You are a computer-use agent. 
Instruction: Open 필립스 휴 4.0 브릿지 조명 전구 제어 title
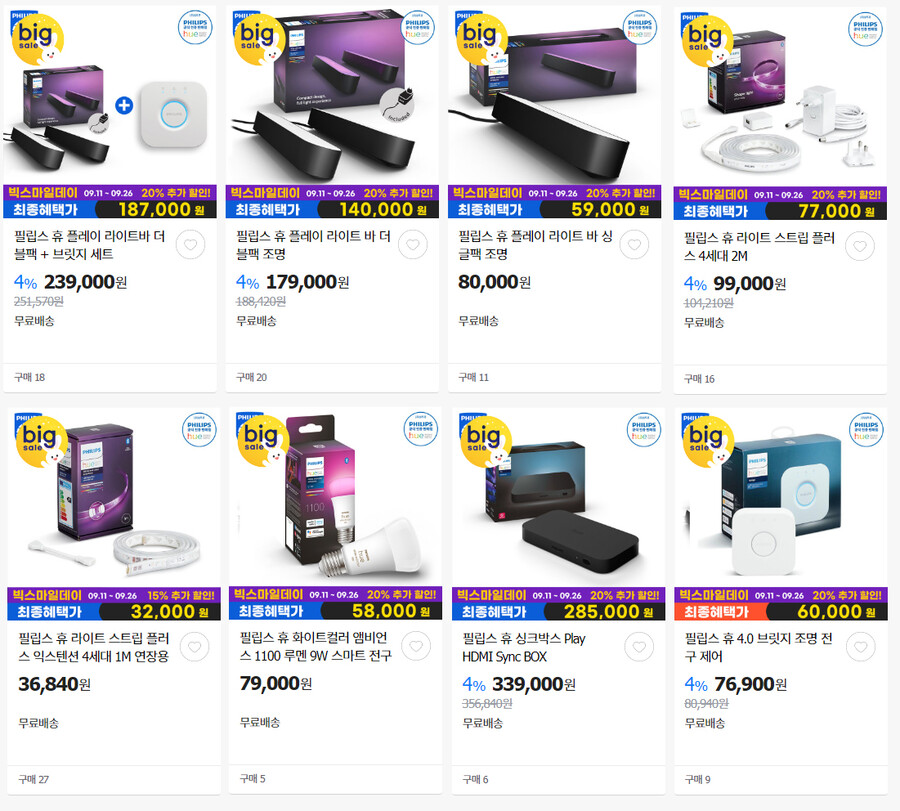click(x=758, y=647)
